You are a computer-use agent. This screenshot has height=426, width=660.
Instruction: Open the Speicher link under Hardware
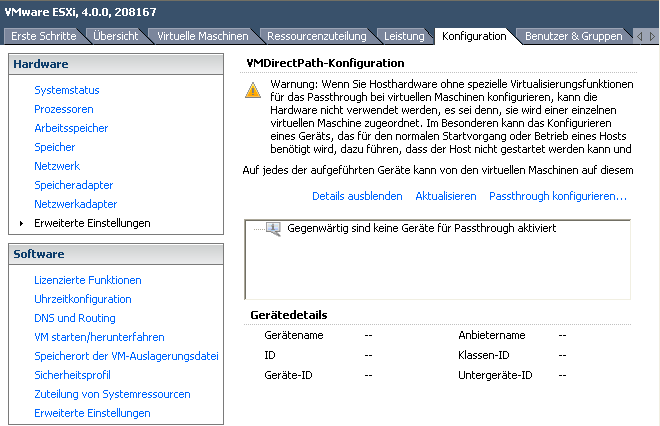pos(55,147)
